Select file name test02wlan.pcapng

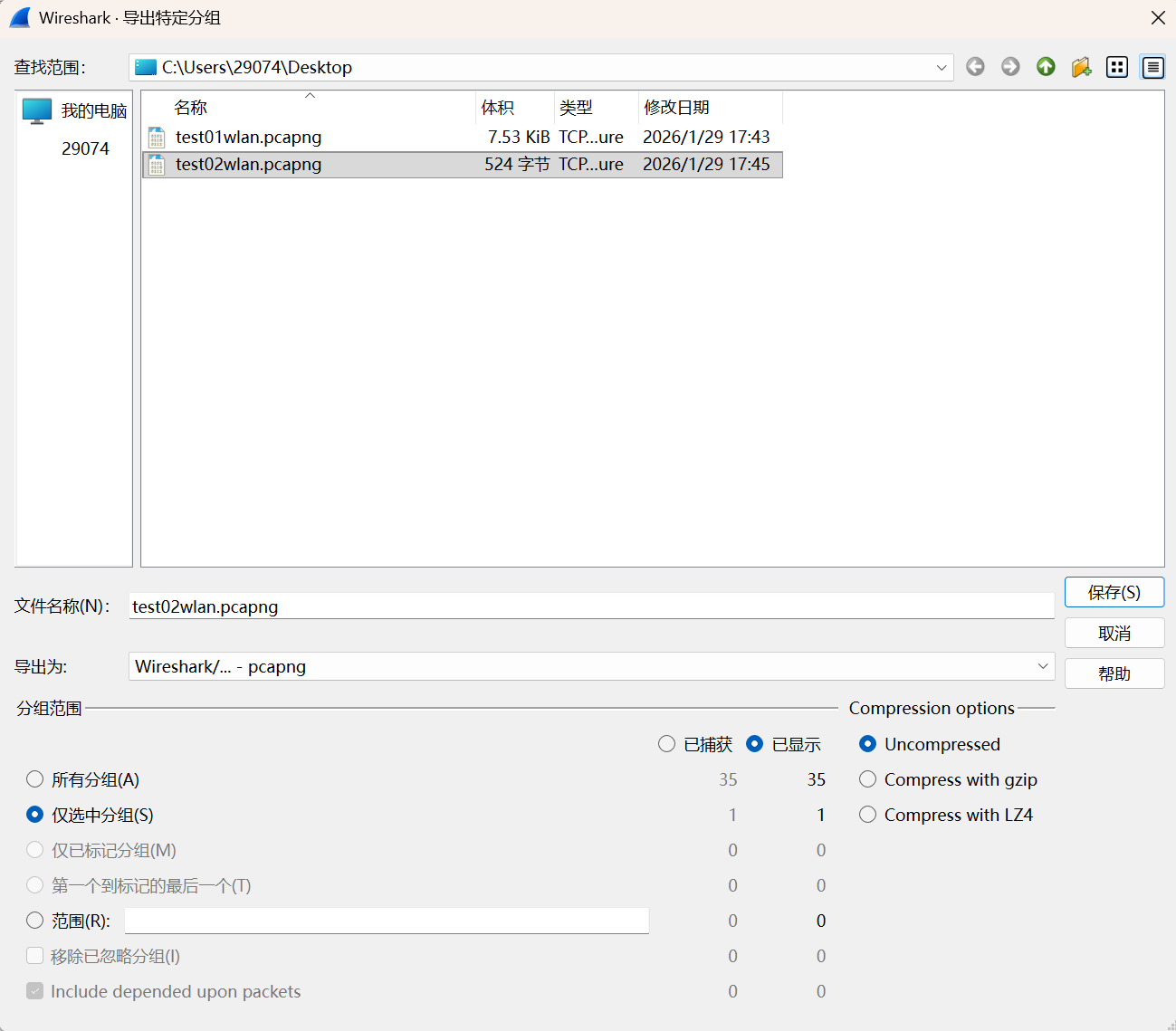coord(248,165)
